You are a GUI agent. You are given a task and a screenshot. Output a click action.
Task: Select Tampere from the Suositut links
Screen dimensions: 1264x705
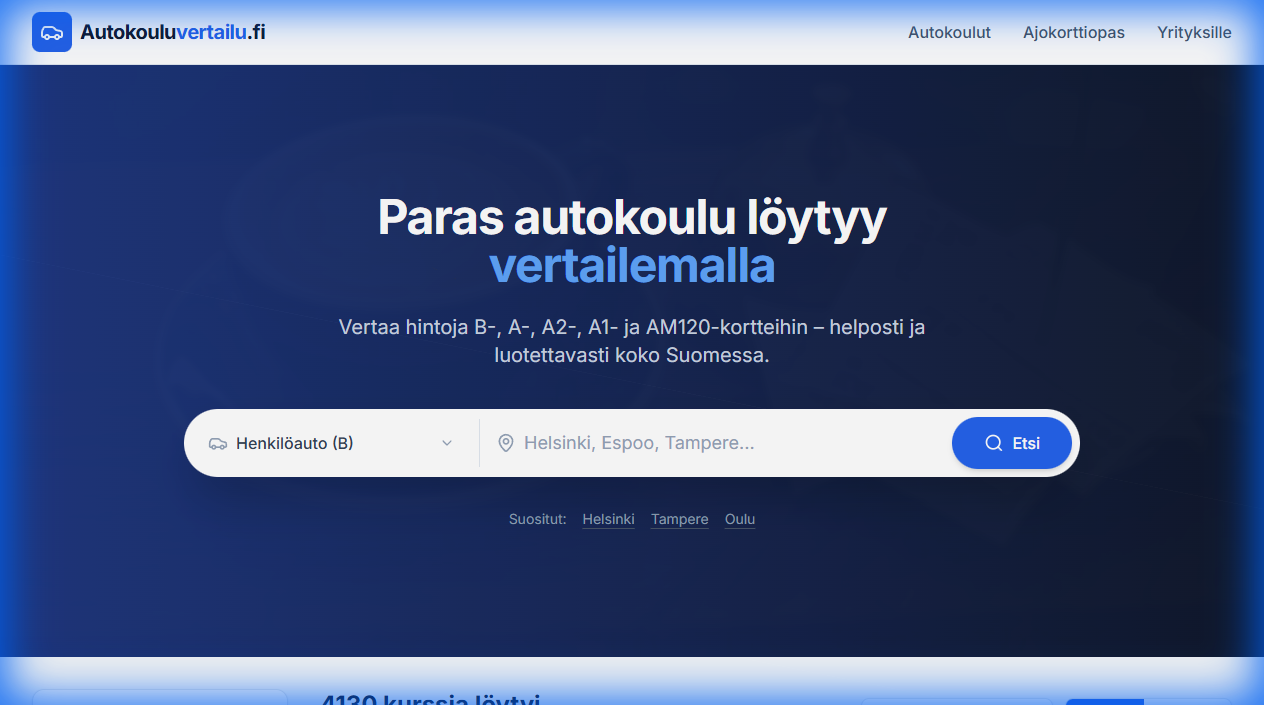point(679,519)
